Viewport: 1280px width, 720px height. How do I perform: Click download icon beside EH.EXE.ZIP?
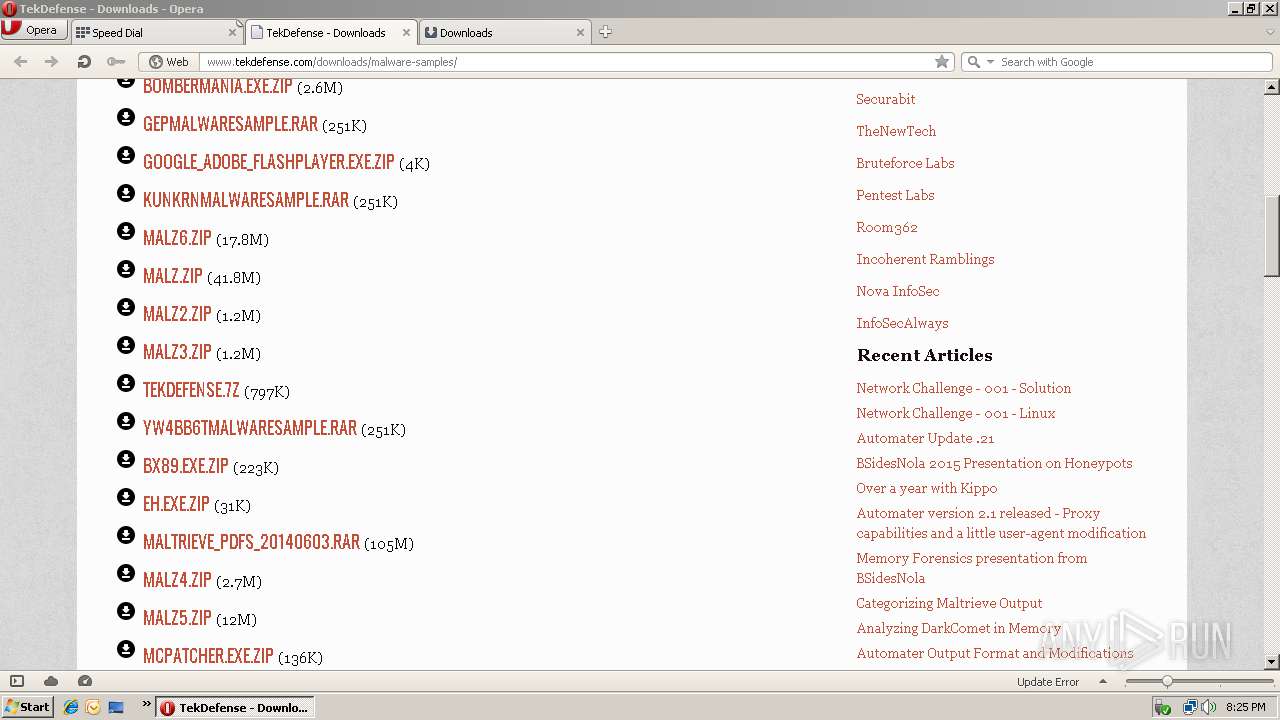126,497
